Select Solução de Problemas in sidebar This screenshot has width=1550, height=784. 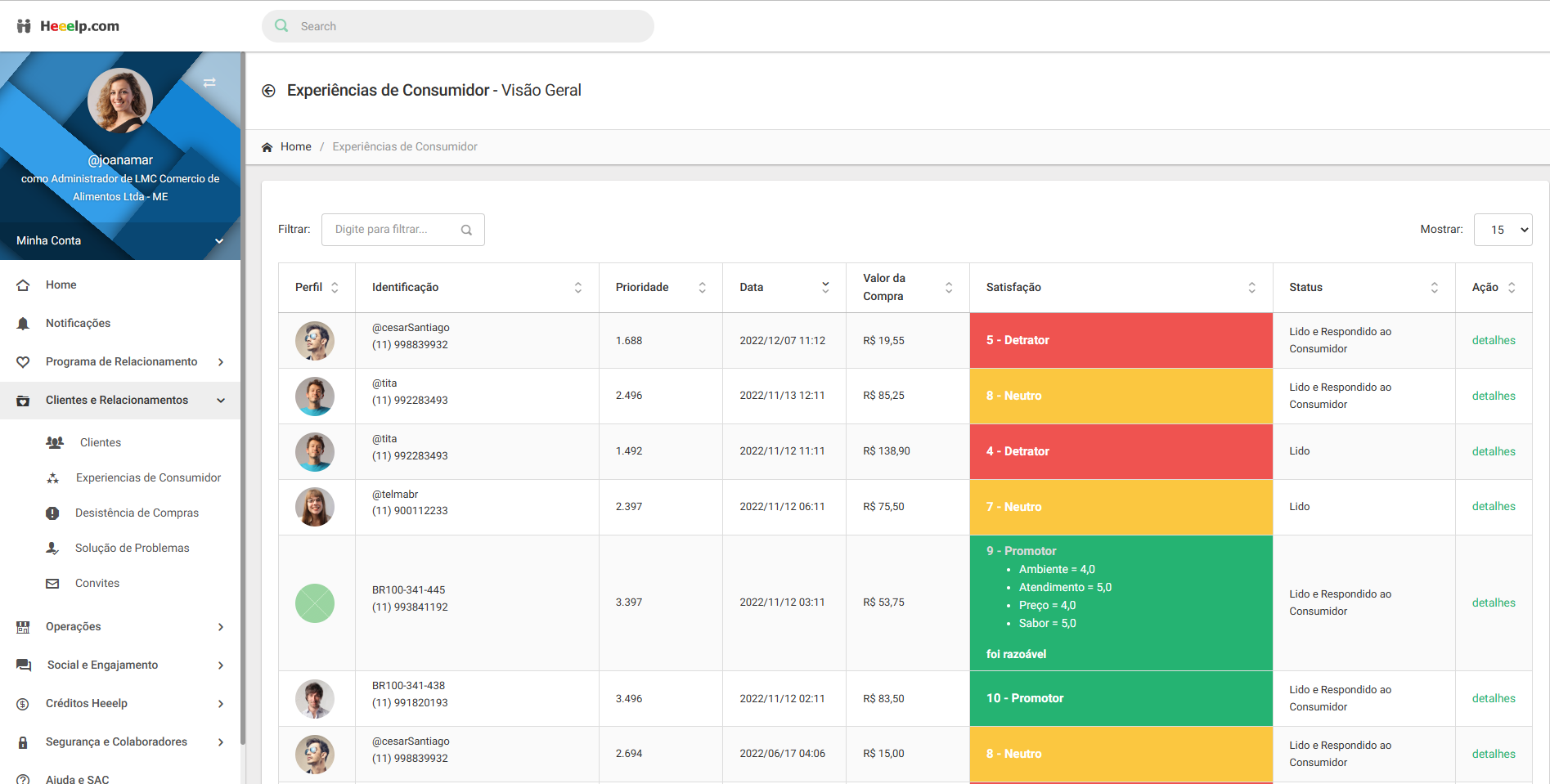(x=132, y=549)
